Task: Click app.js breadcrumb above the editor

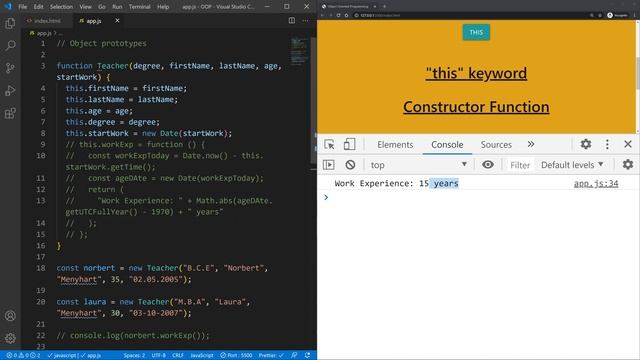Action: [44, 33]
